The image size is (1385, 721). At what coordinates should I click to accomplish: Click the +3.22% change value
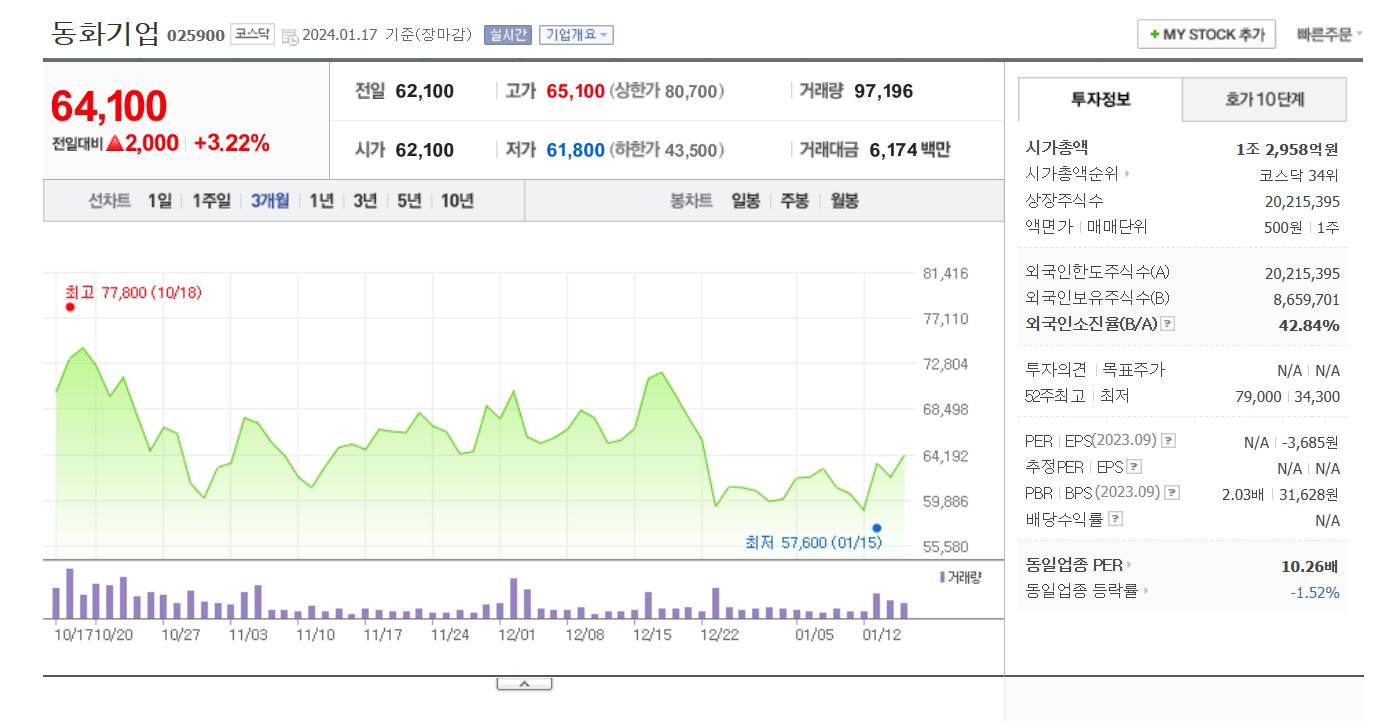(231, 143)
